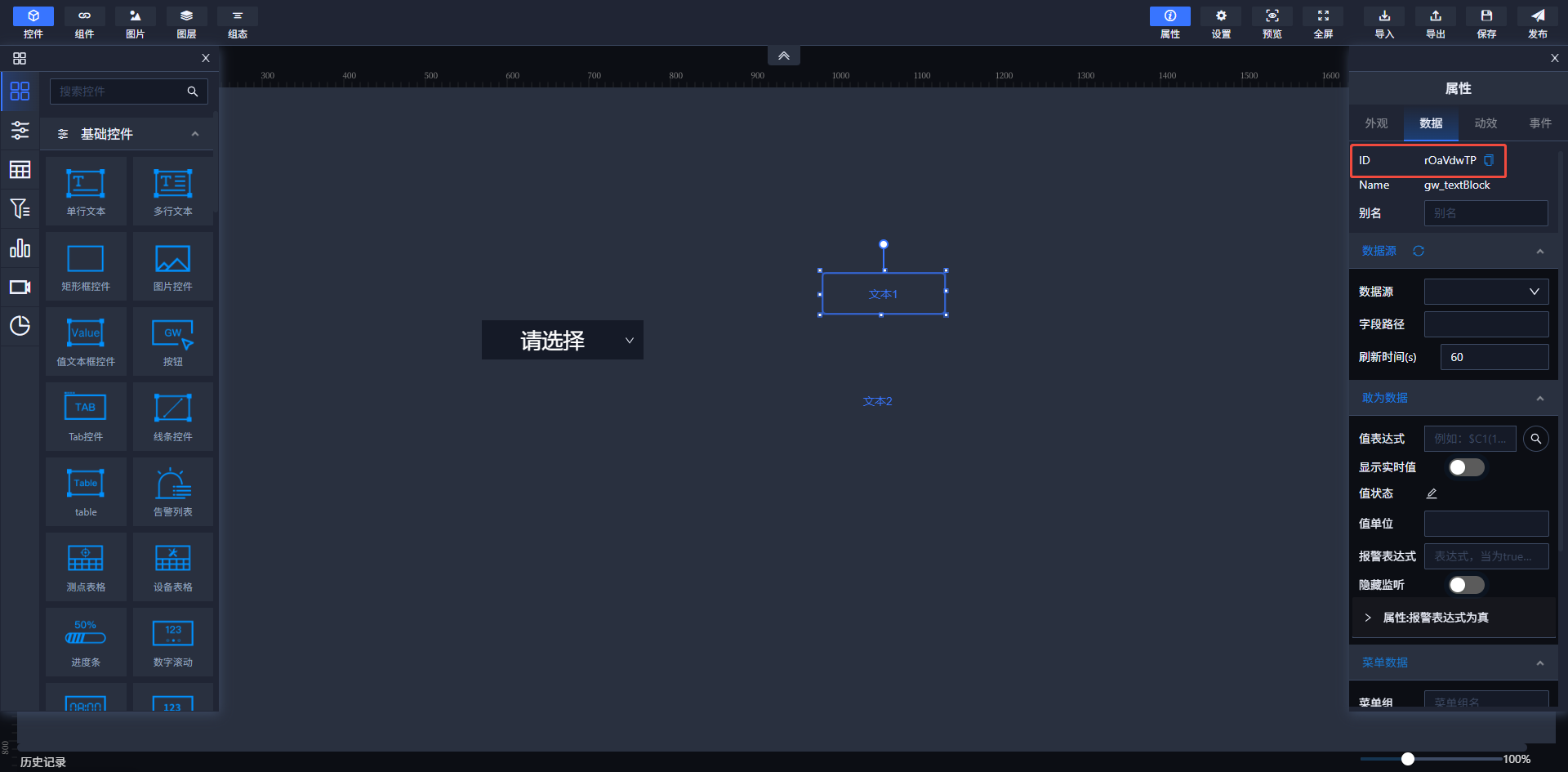
Task: Switch to the 动效 tab
Action: (x=1486, y=123)
